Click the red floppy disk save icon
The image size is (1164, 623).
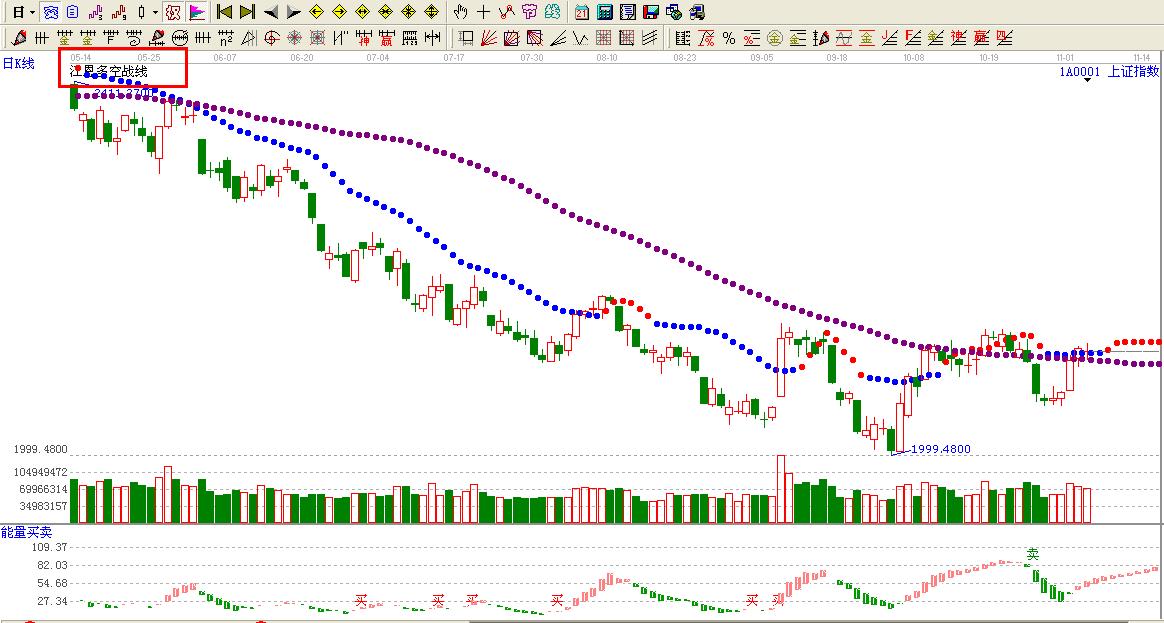[651, 12]
